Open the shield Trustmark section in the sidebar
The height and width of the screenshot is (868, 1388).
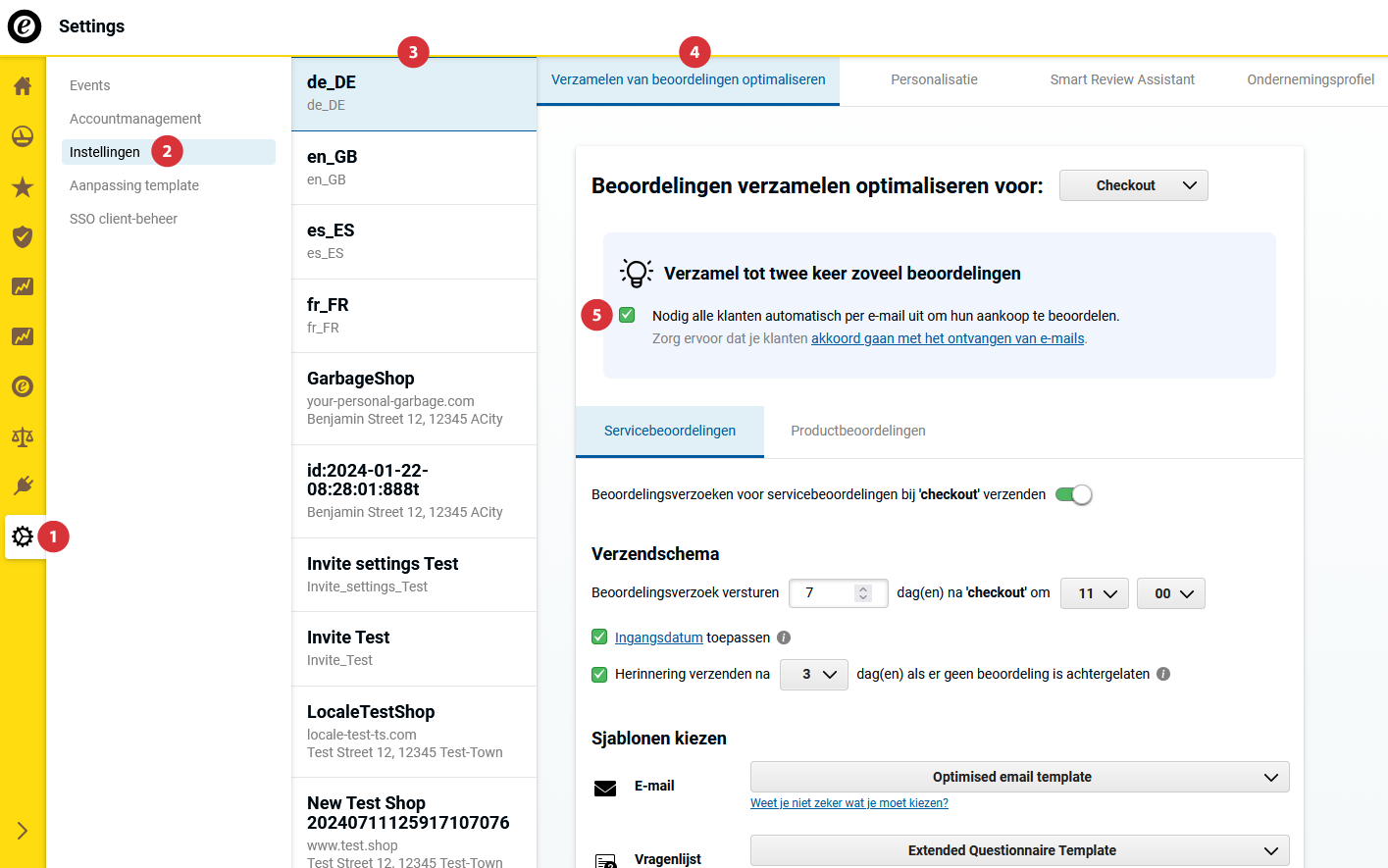point(22,236)
